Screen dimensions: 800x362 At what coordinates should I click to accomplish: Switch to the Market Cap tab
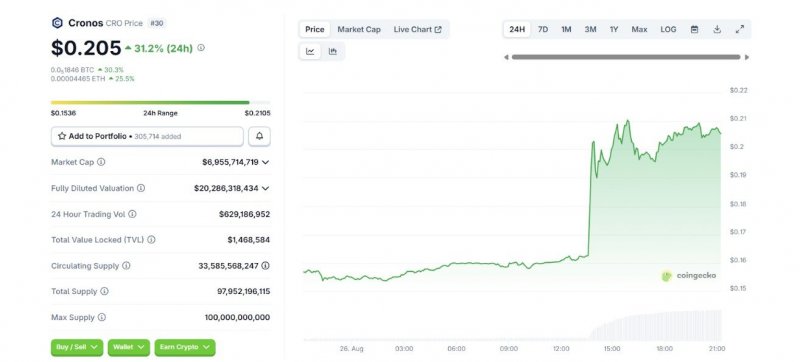(x=359, y=30)
